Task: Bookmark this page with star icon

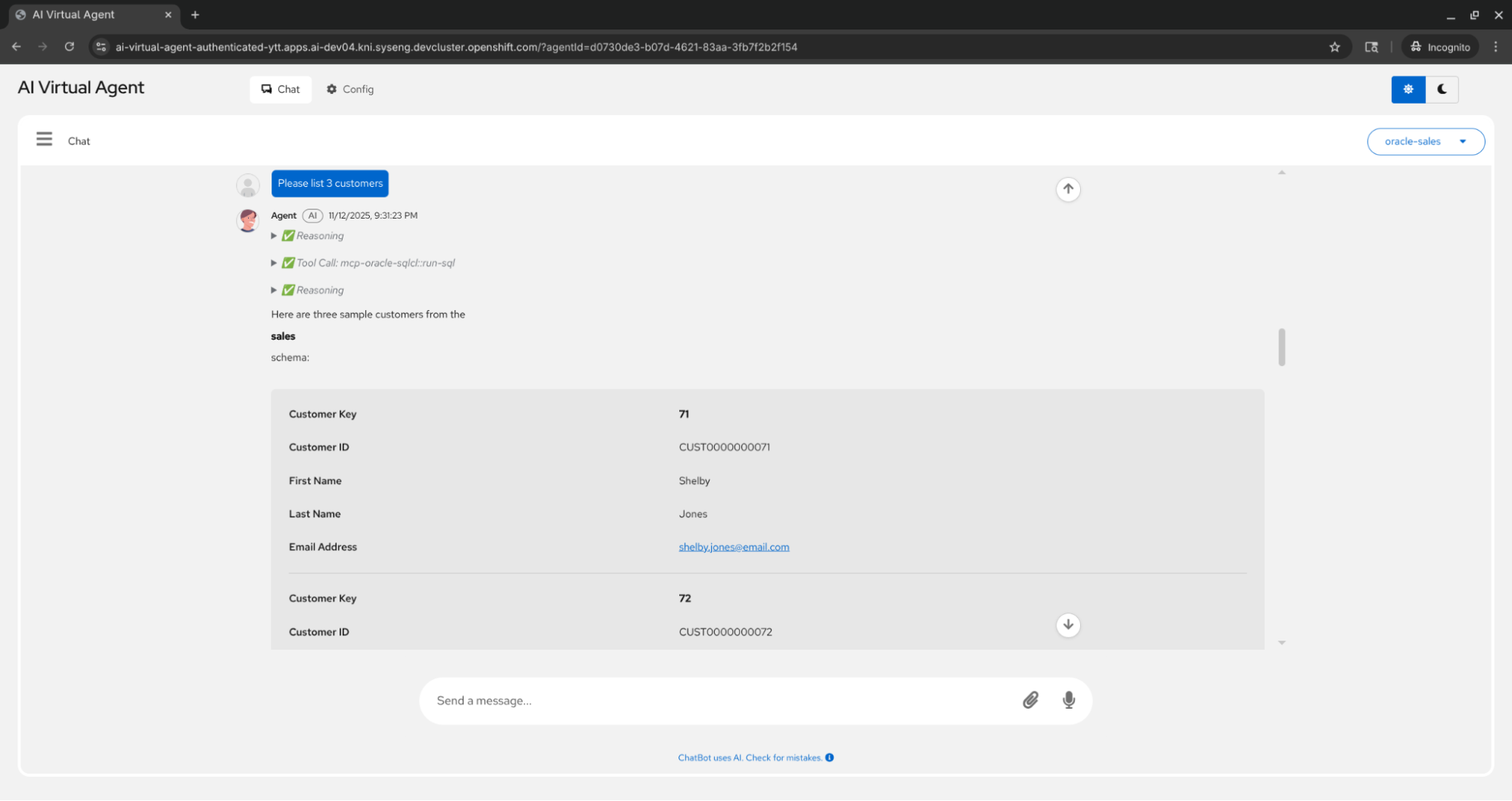Action: (x=1334, y=47)
